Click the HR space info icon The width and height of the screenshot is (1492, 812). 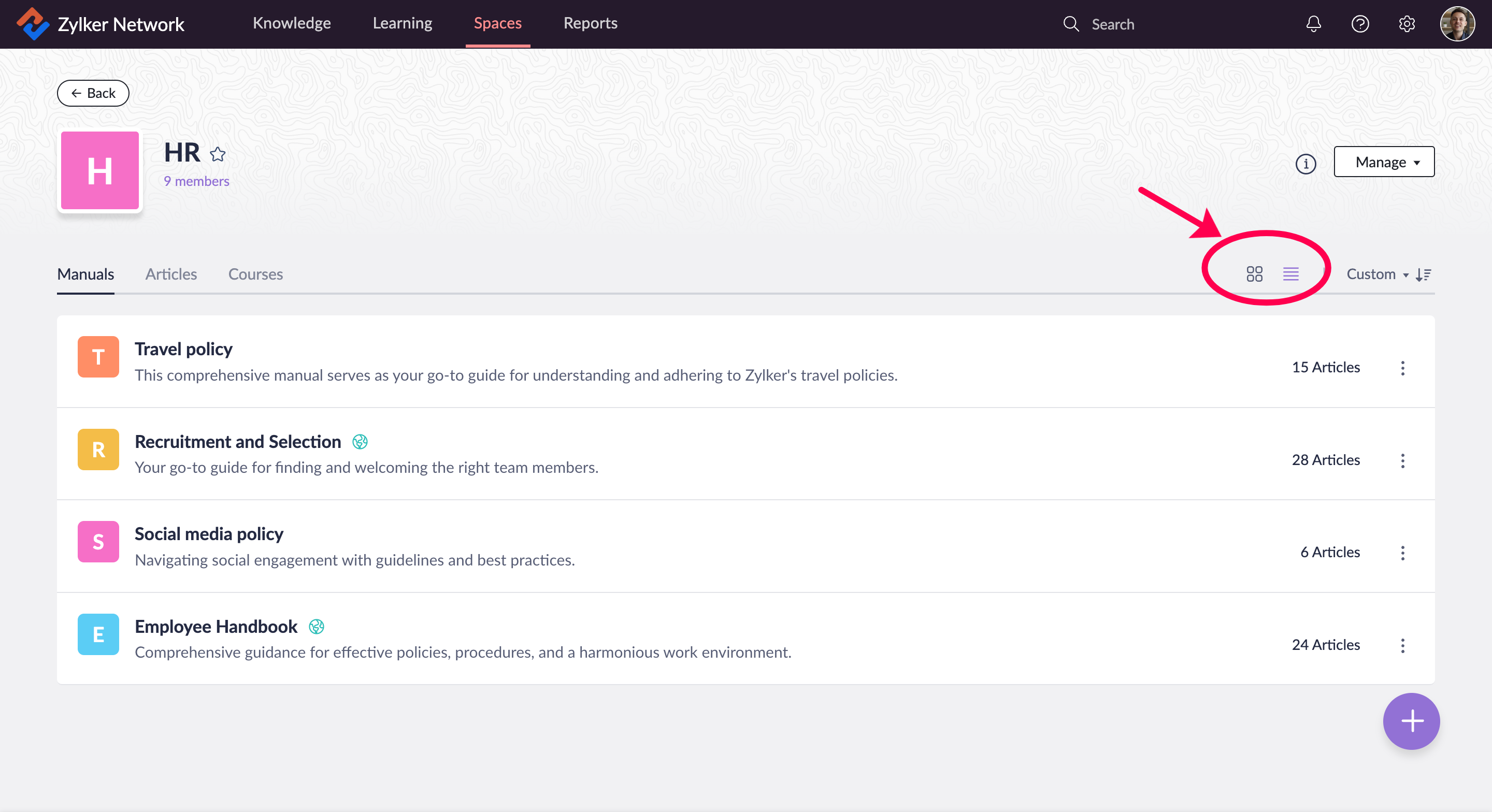(1305, 164)
